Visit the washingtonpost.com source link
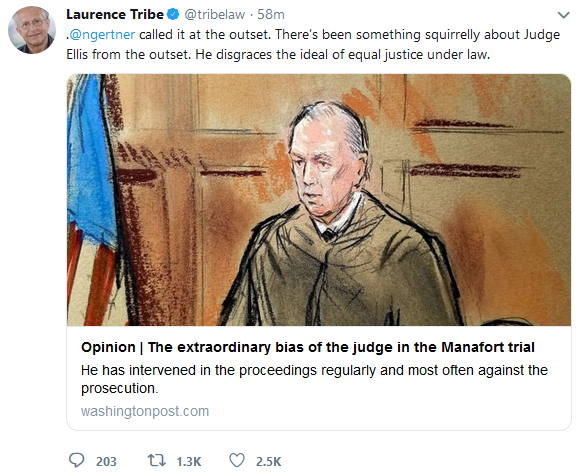Screen dimensions: 579x475 (x=145, y=411)
